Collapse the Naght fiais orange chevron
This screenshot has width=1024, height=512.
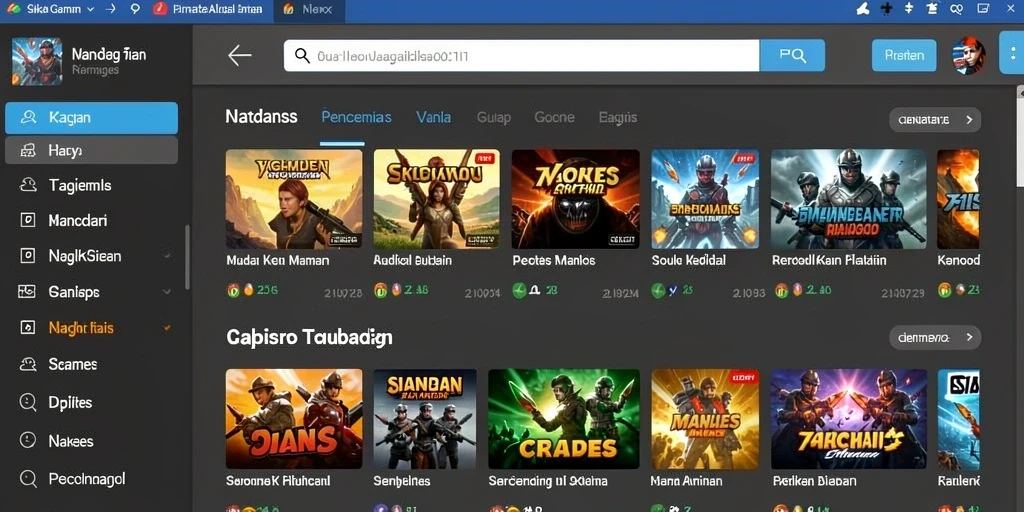point(167,327)
